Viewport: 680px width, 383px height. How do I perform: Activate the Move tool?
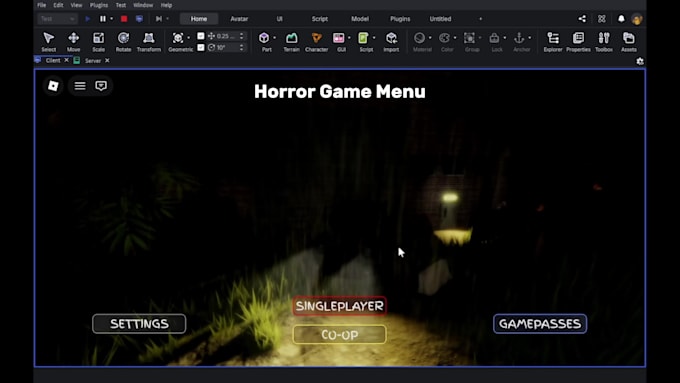click(73, 42)
